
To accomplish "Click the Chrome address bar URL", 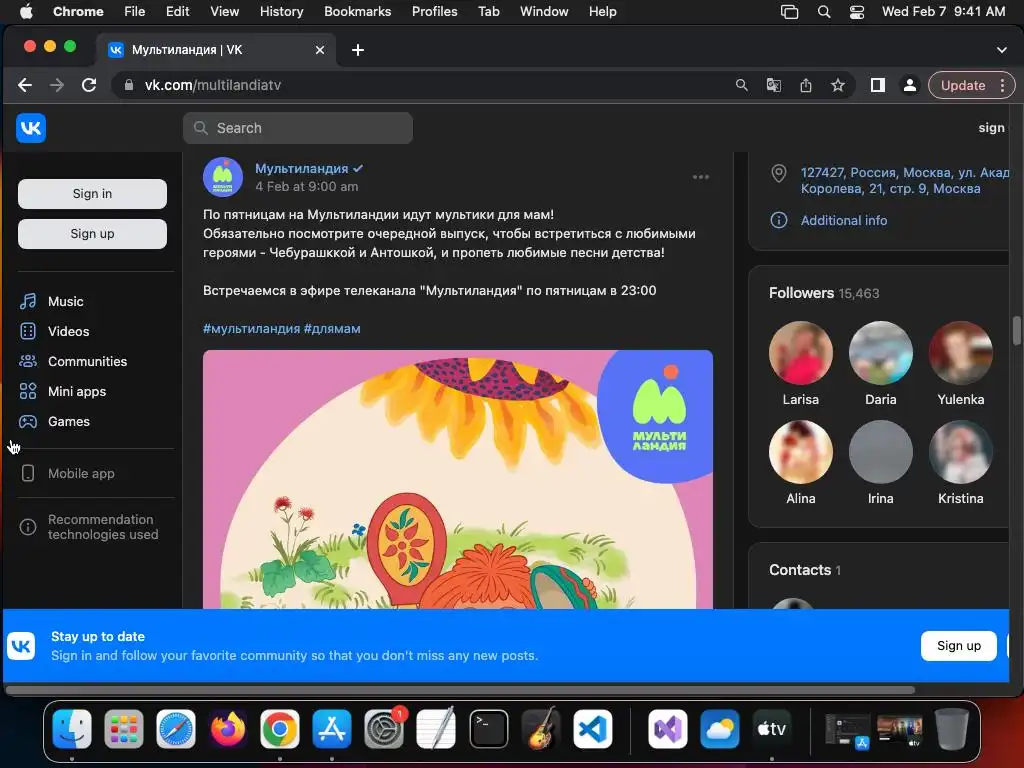I will pos(213,85).
